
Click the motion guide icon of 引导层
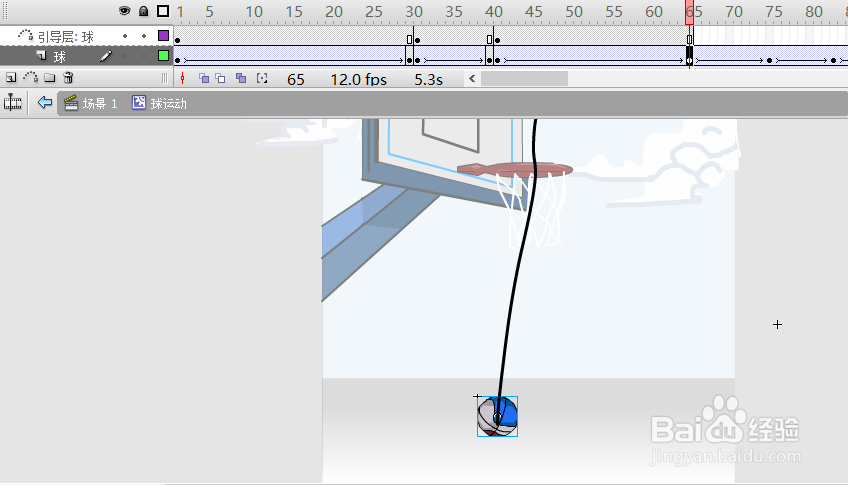(25, 36)
